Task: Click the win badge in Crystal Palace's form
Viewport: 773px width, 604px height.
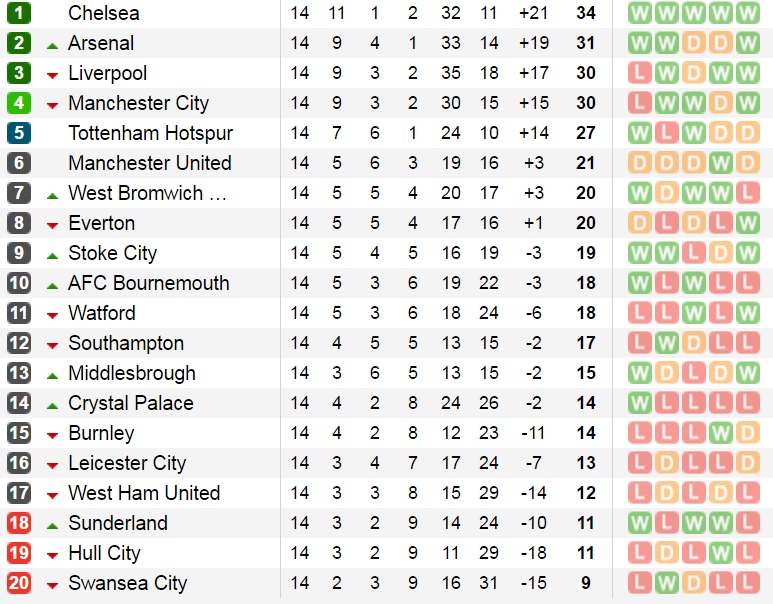Action: click(x=640, y=403)
